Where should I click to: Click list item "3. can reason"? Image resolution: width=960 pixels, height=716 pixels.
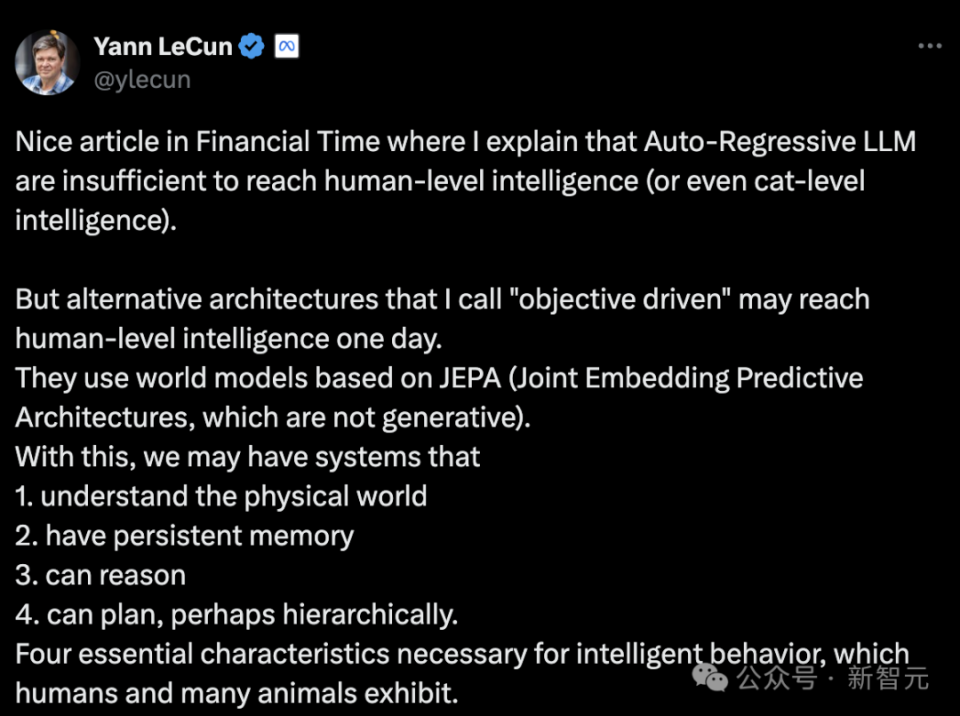point(100,576)
